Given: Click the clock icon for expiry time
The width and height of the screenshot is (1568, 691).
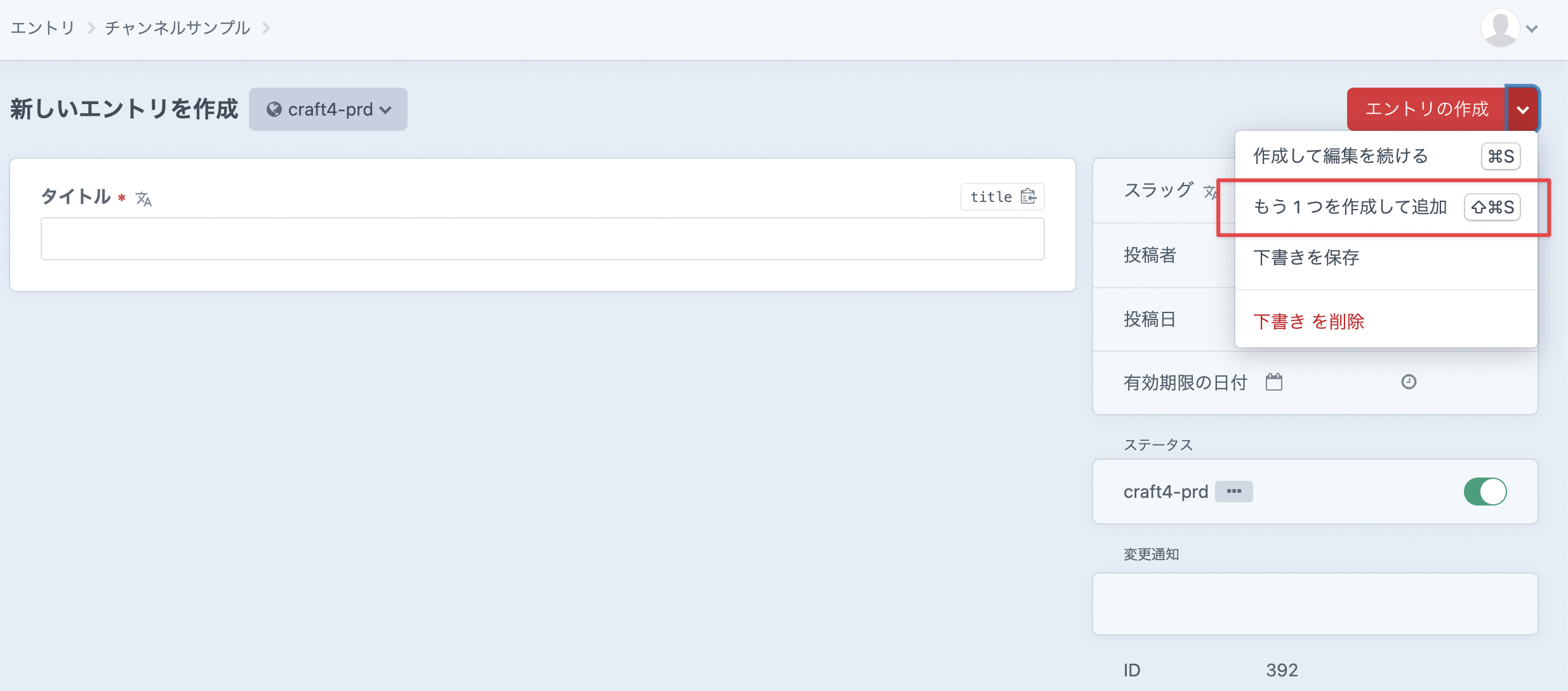Looking at the screenshot, I should (1409, 382).
